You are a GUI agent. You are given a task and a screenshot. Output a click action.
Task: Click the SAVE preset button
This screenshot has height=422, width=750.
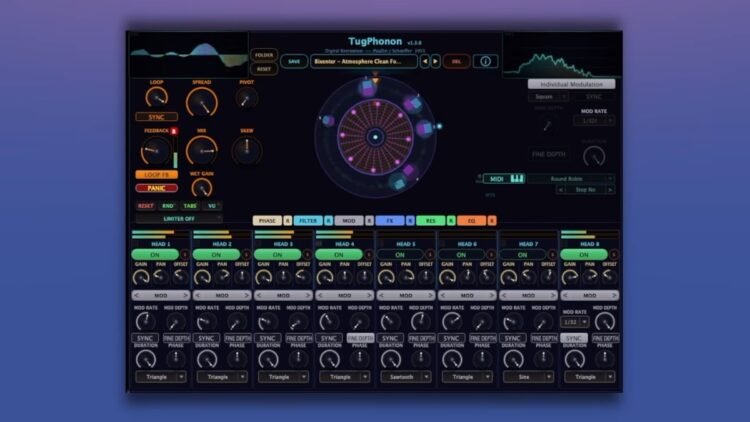click(x=294, y=61)
